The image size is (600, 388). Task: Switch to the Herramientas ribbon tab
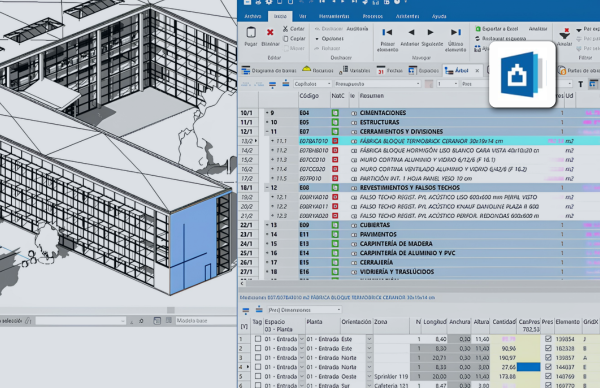(x=334, y=16)
